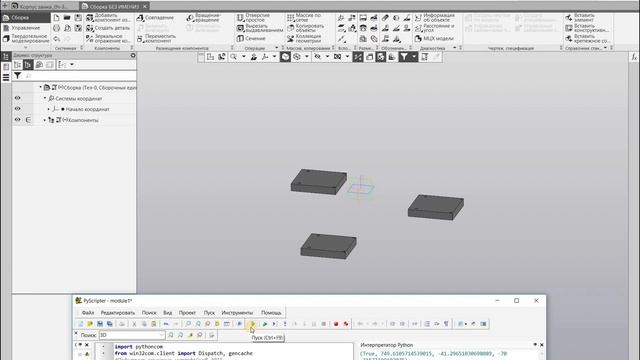
Task: Open Расстояние и угол measurement tool
Action: pyautogui.click(x=435, y=28)
